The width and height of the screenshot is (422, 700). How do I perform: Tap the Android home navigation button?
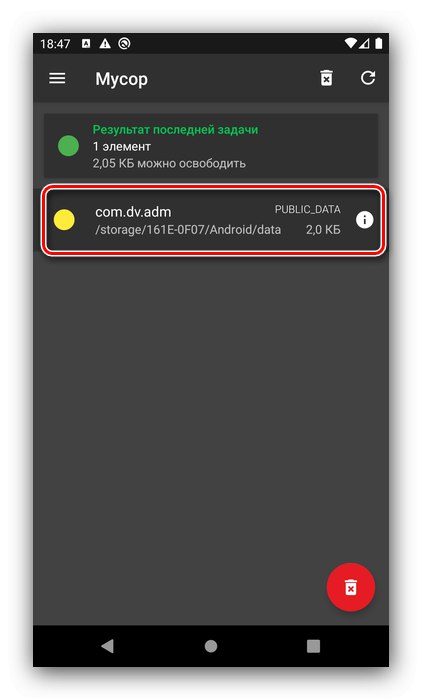(x=211, y=646)
